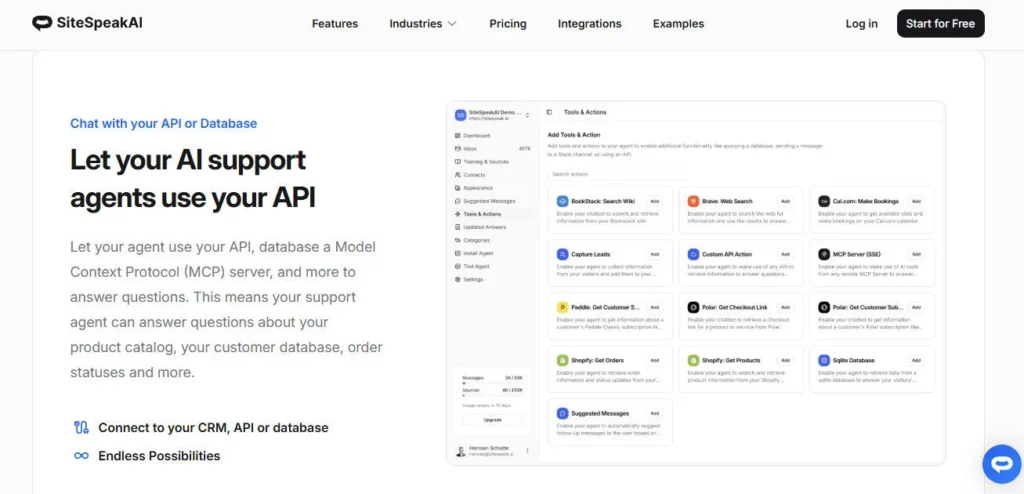Image resolution: width=1024 pixels, height=494 pixels.
Task: Add the Sqlite Database action
Action: point(916,360)
